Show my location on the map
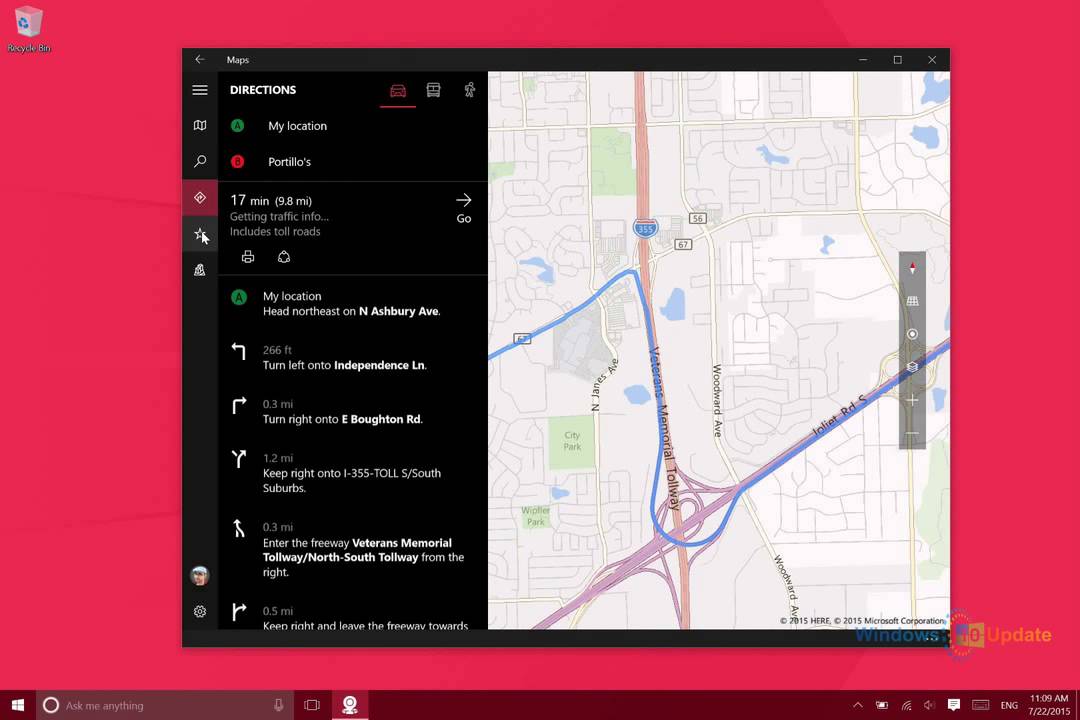 [x=912, y=334]
